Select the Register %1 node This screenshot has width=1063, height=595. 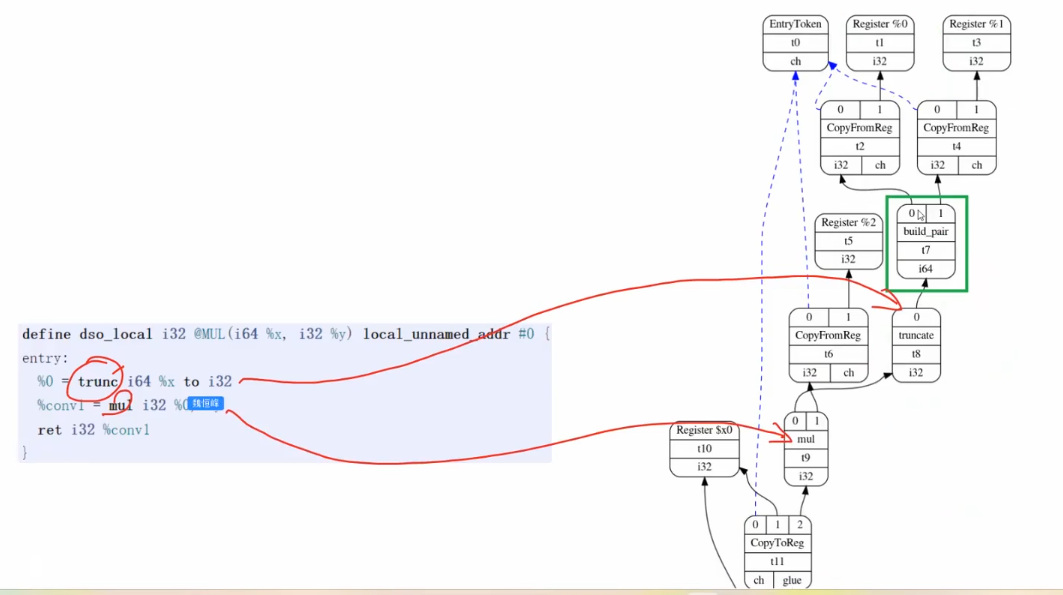click(976, 43)
